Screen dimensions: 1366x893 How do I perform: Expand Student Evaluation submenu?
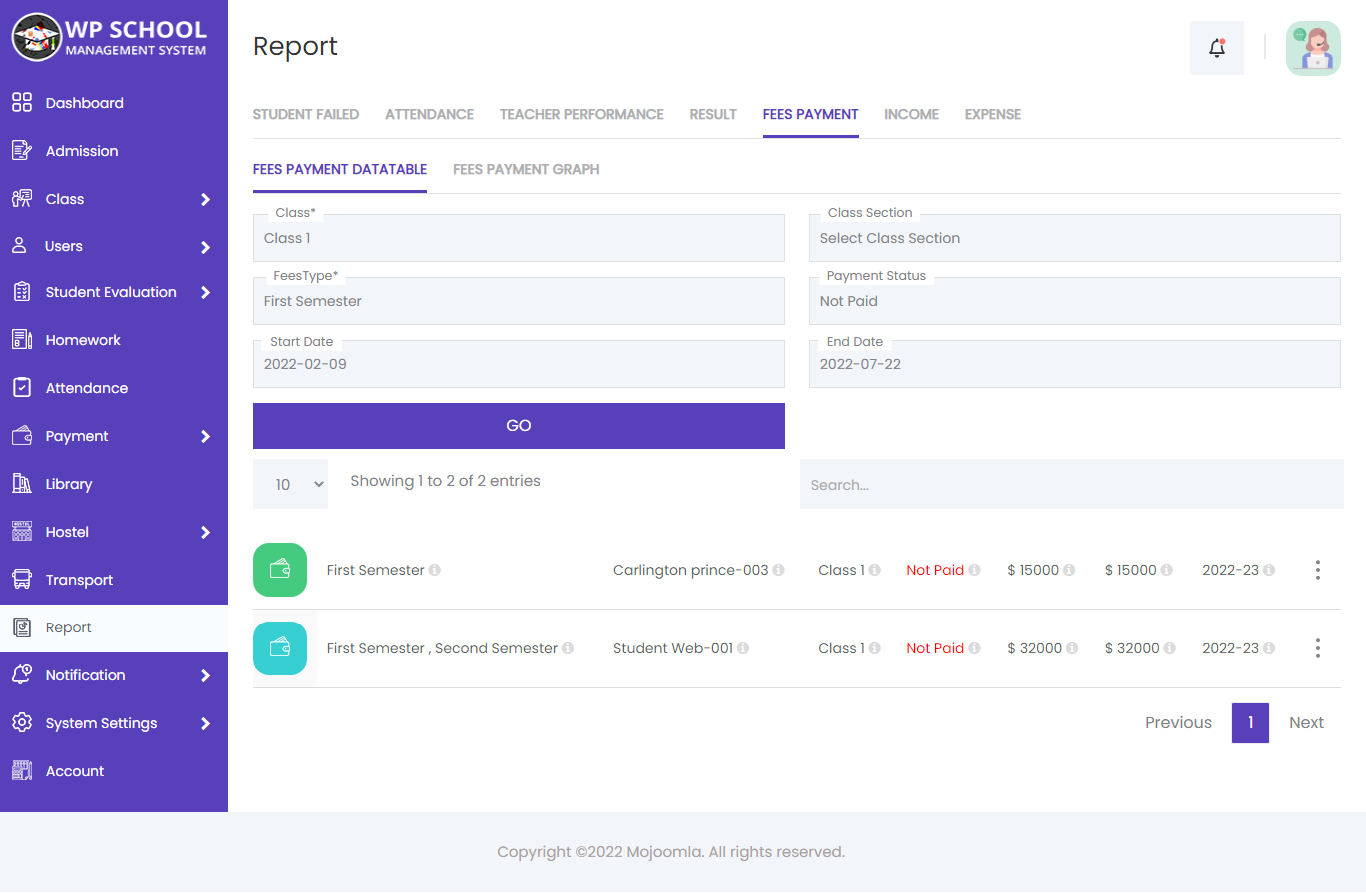[205, 293]
